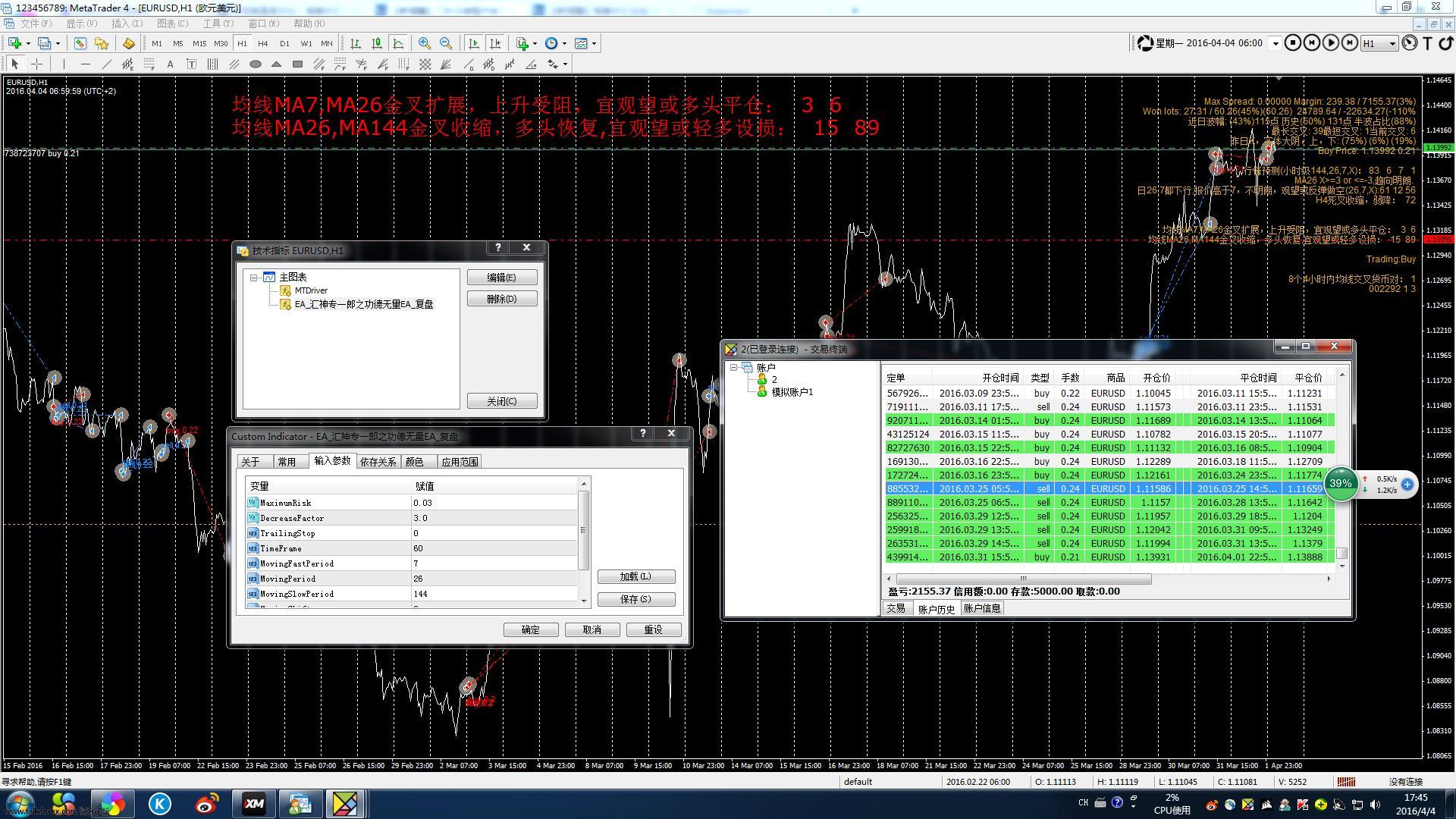This screenshot has height=819, width=1456.
Task: Select the equidistant channel tool
Action: (127, 64)
